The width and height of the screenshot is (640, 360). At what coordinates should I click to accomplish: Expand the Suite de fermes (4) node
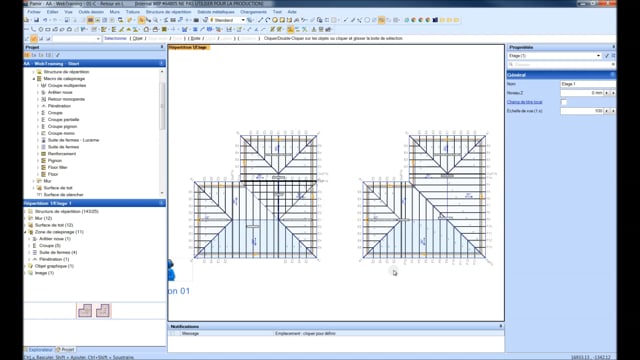pyautogui.click(x=29, y=253)
